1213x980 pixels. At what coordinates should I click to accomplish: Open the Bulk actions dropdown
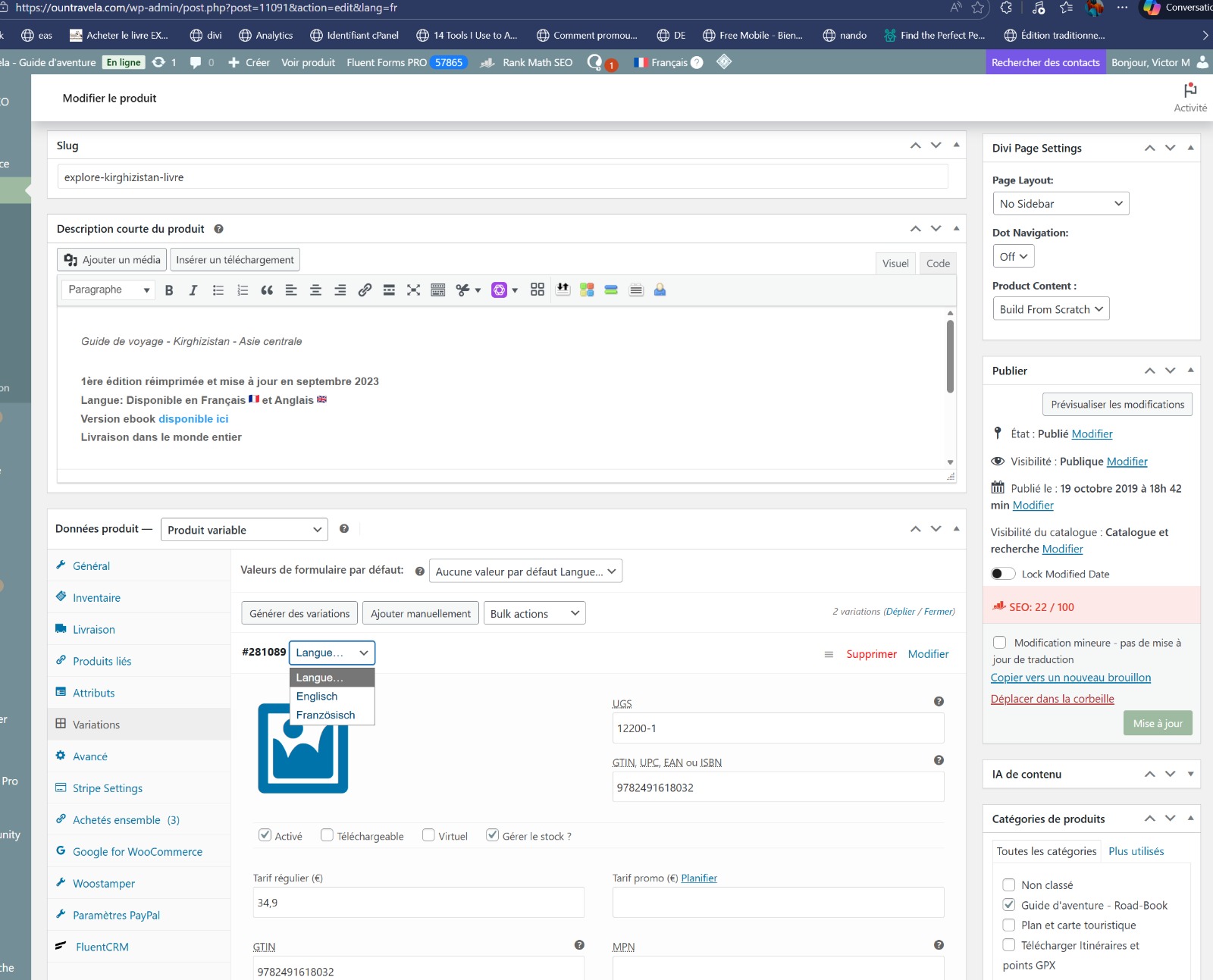534,613
